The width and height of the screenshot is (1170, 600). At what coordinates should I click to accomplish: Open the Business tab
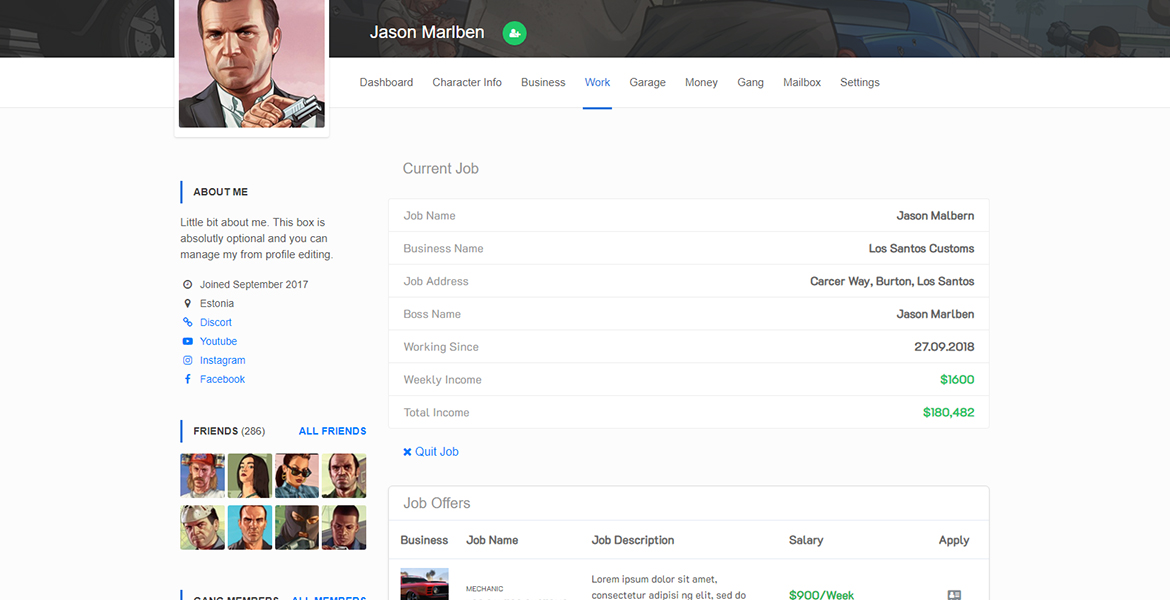pos(542,82)
